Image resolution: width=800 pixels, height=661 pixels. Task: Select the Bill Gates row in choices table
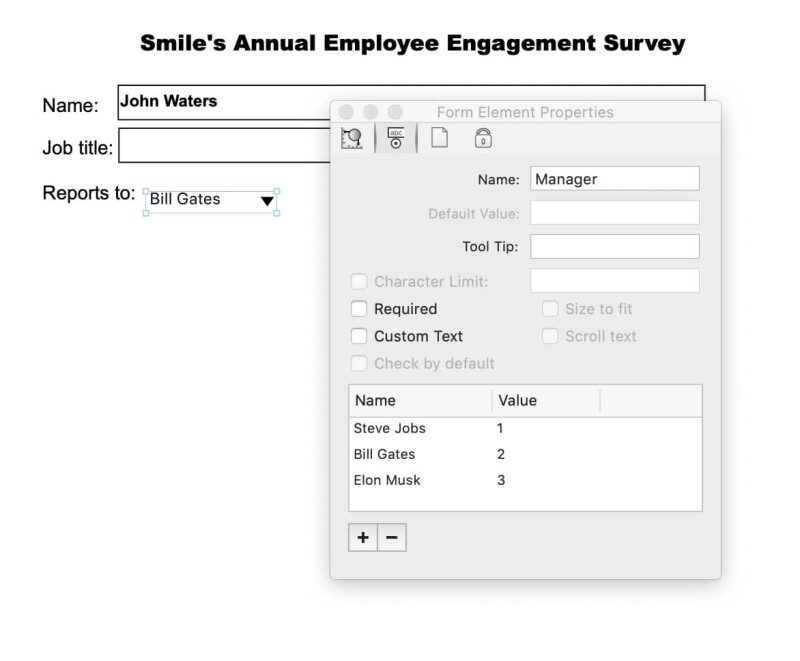point(525,454)
